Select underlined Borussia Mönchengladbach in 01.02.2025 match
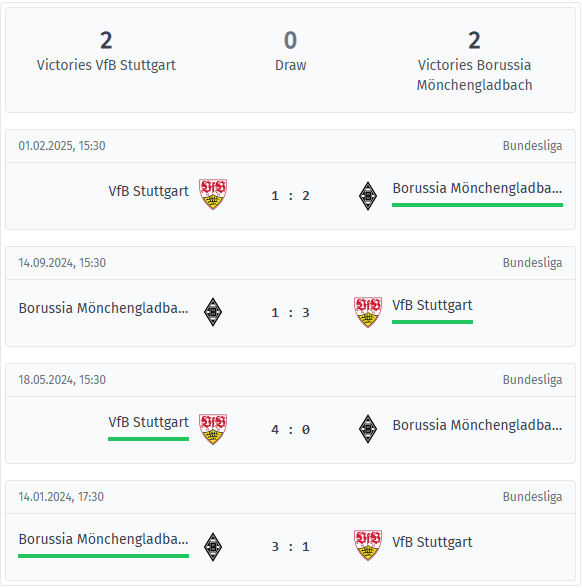The height and width of the screenshot is (588, 582). click(477, 188)
